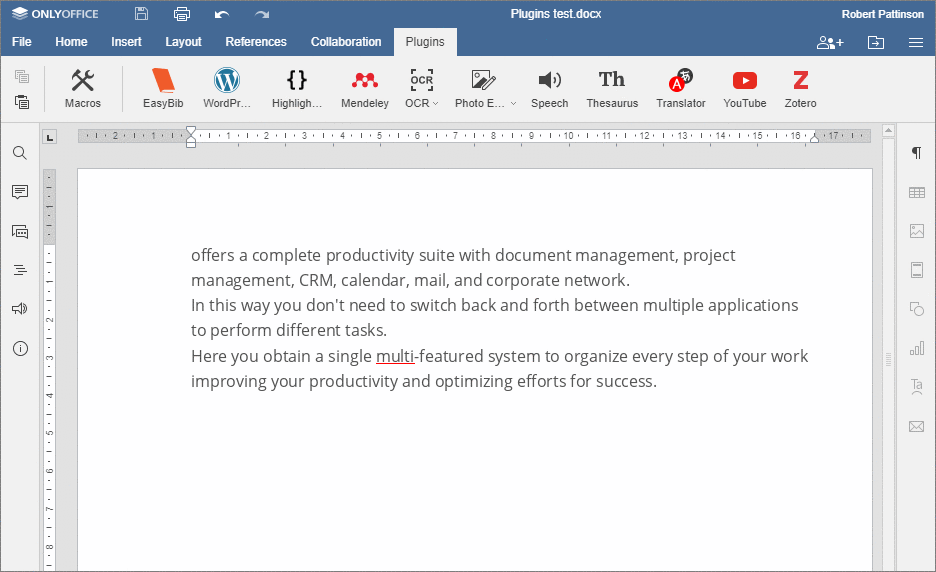Screen dimensions: 936x572
Task: Click the Save button in title bar
Action: click(141, 14)
